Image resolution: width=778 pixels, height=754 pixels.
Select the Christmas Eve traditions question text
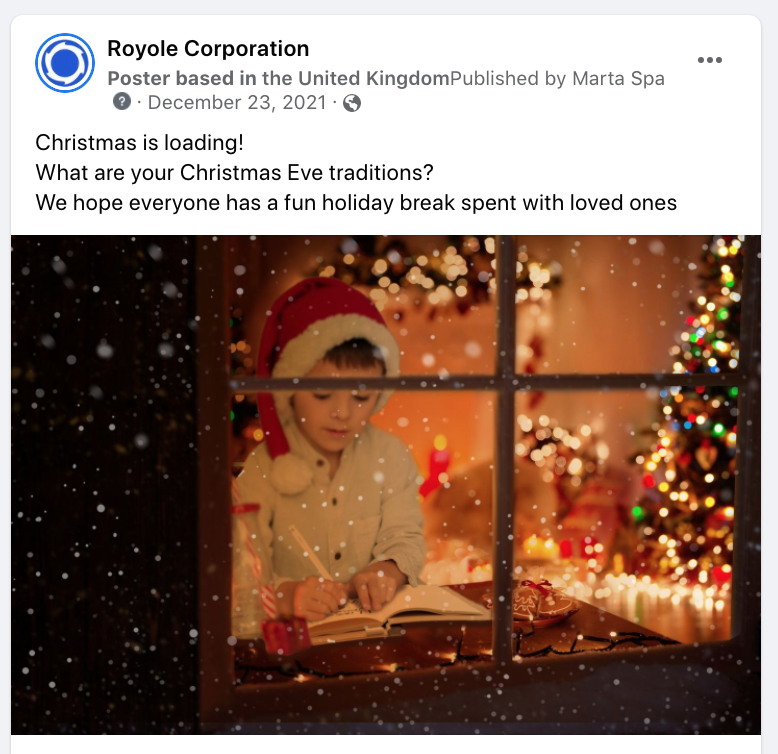pos(234,173)
